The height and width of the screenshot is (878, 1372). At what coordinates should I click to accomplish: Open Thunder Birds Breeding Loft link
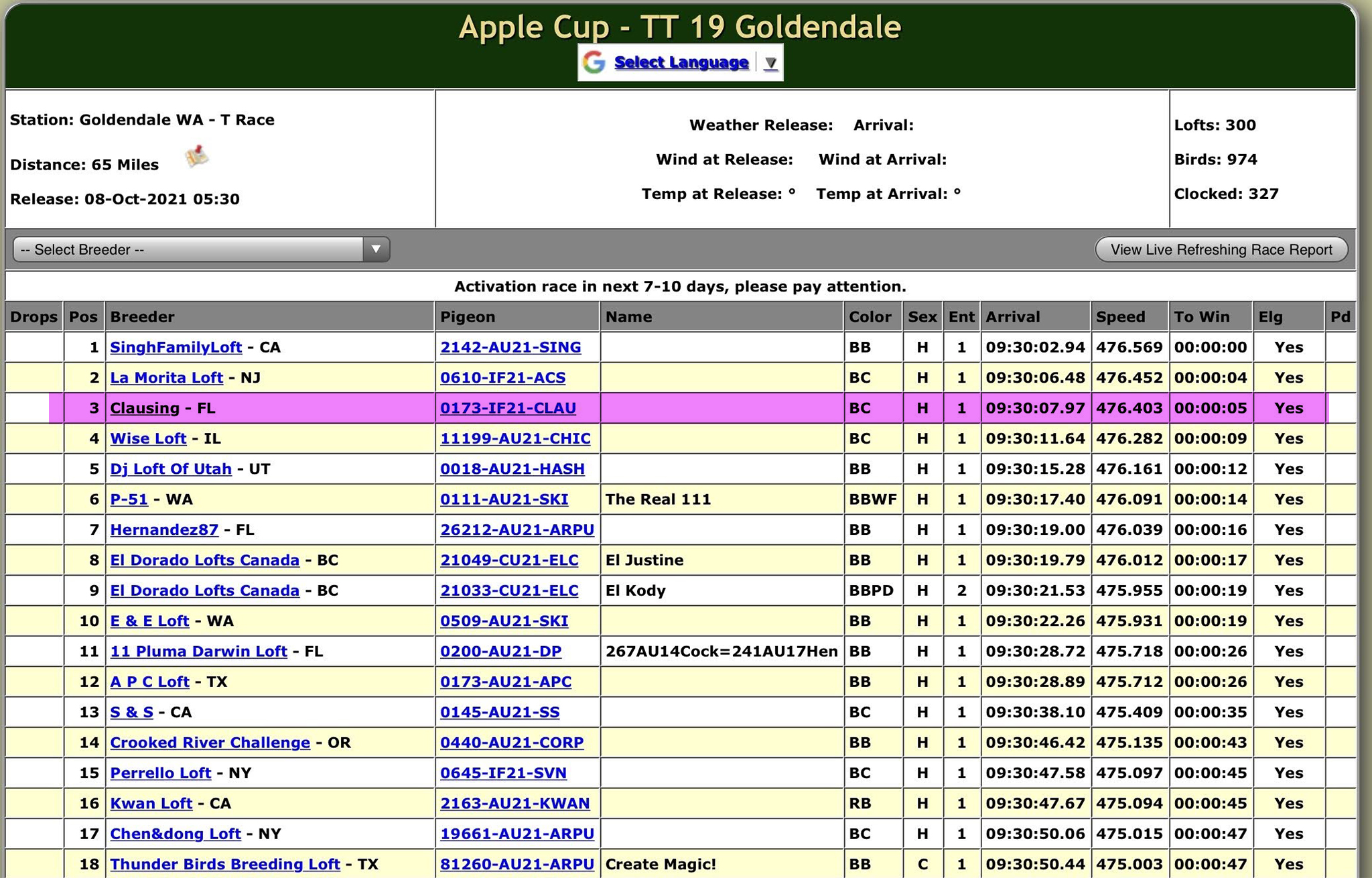[224, 864]
